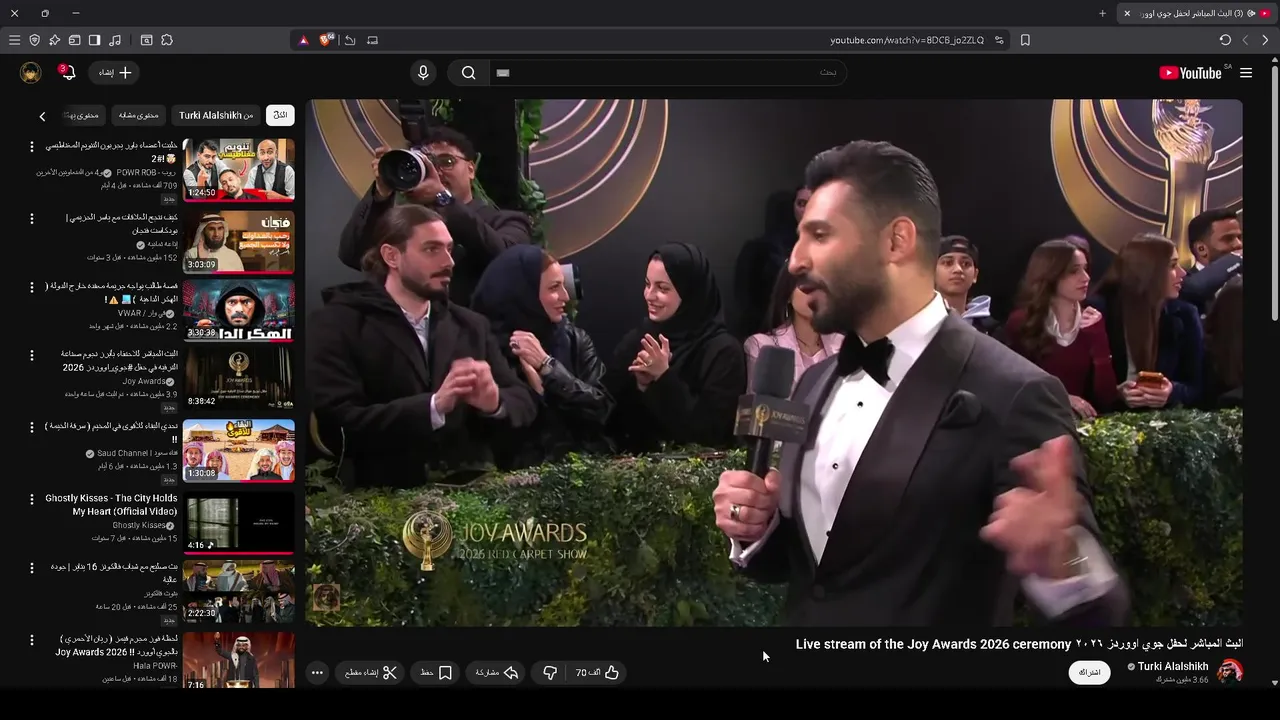Click the tab search icon in the browser toolbar

point(146,40)
